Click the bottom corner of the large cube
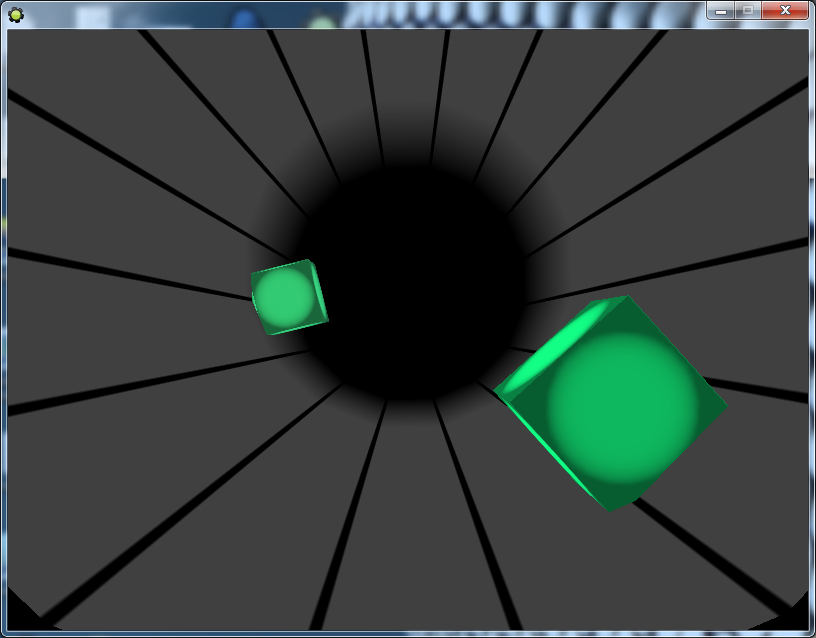Screen dimensions: 816x638 612,505
